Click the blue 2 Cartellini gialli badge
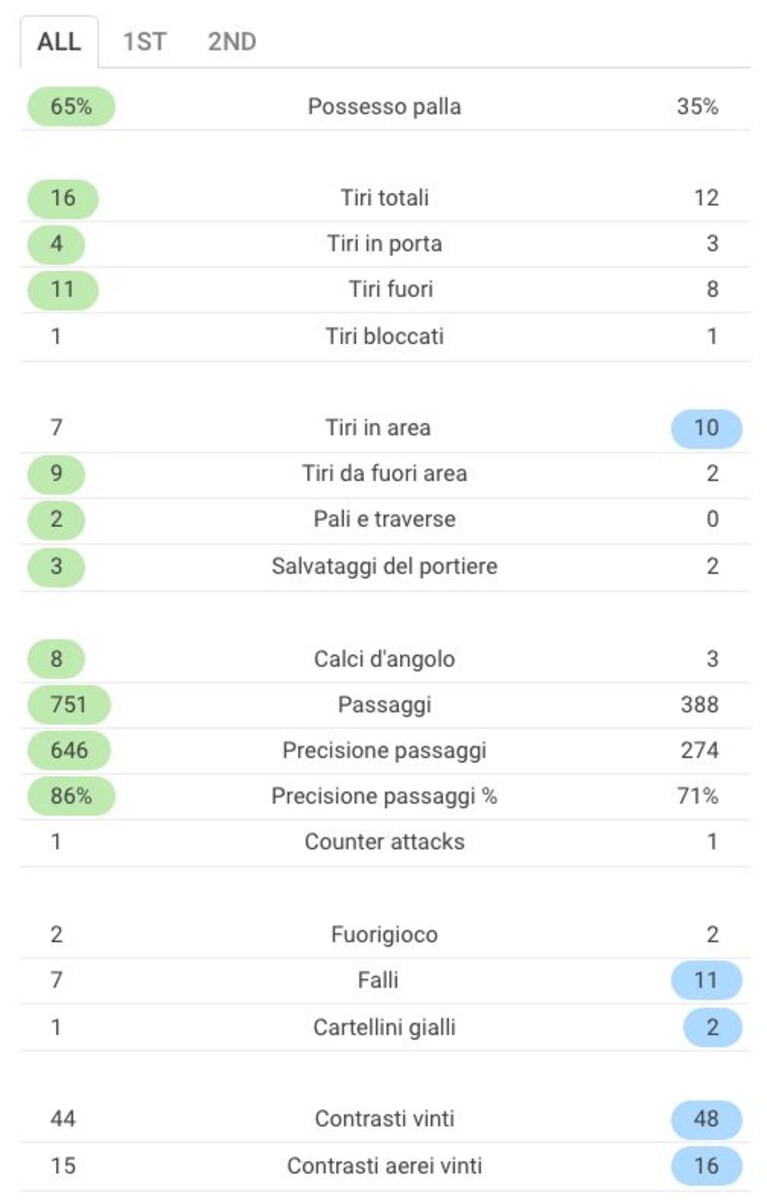Image resolution: width=767 pixels, height=1204 pixels. tap(713, 1027)
